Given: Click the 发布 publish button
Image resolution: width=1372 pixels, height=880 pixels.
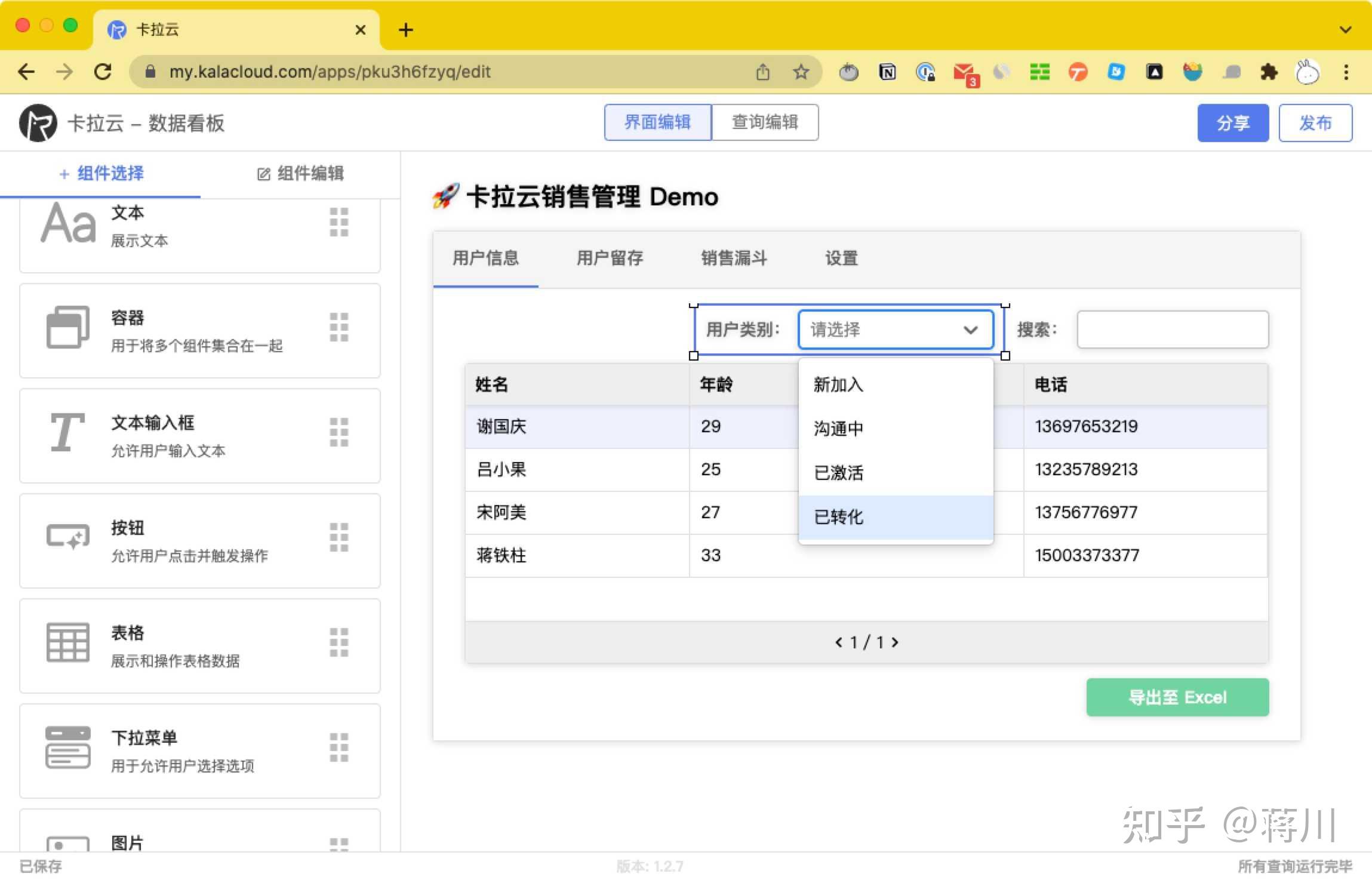Looking at the screenshot, I should click(x=1315, y=122).
